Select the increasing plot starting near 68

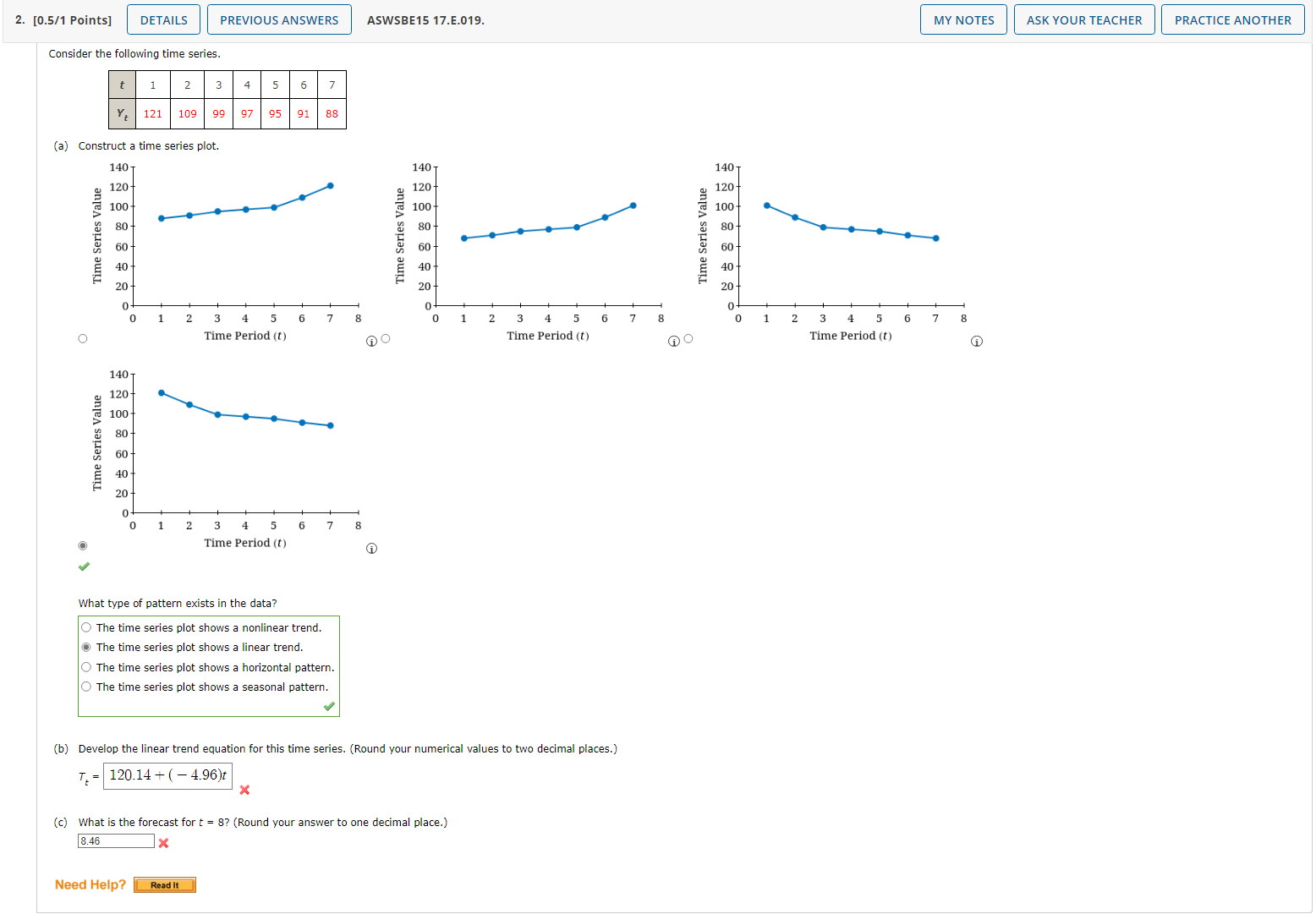tap(386, 339)
